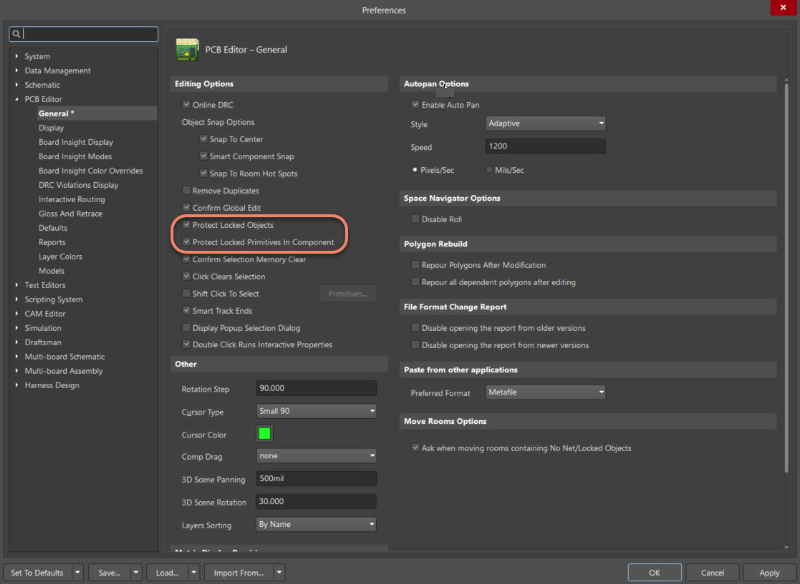
Task: Toggle Enable Auto Pan checkbox
Action: pyautogui.click(x=415, y=105)
